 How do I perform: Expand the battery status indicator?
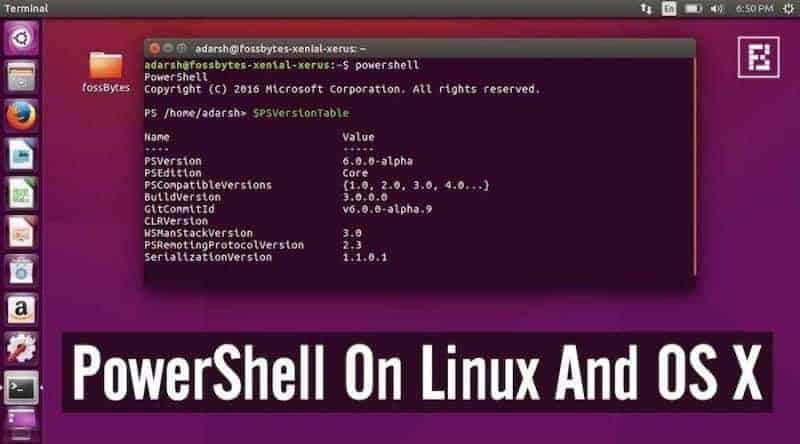point(693,9)
